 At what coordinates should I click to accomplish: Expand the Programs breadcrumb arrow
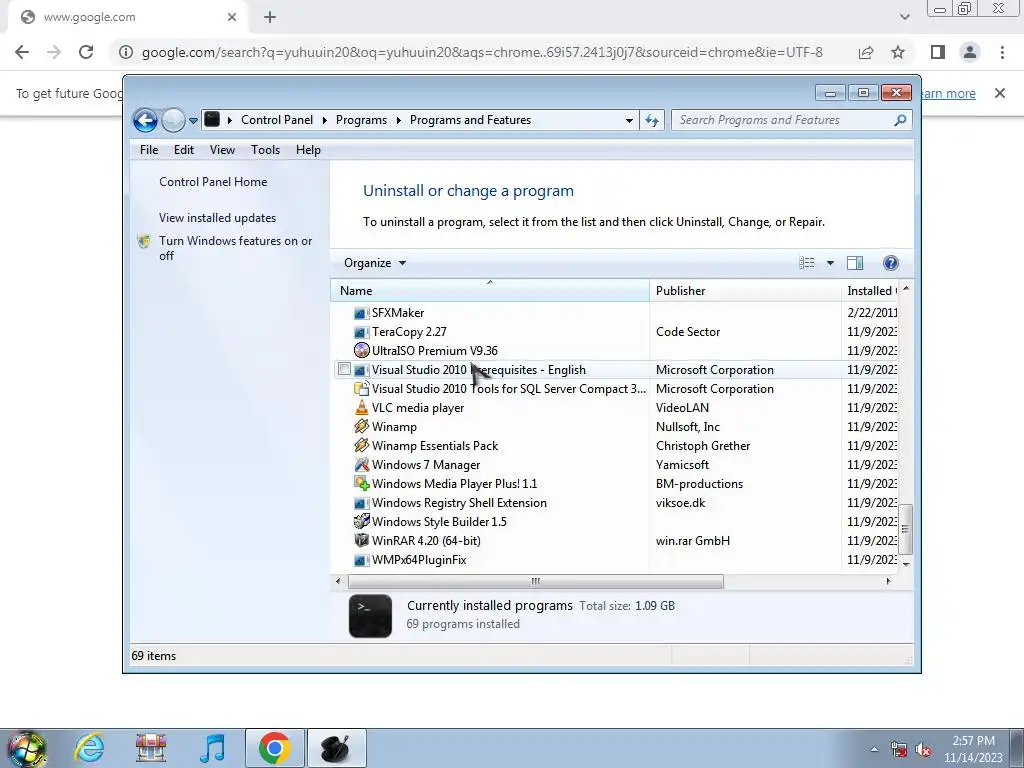point(398,120)
